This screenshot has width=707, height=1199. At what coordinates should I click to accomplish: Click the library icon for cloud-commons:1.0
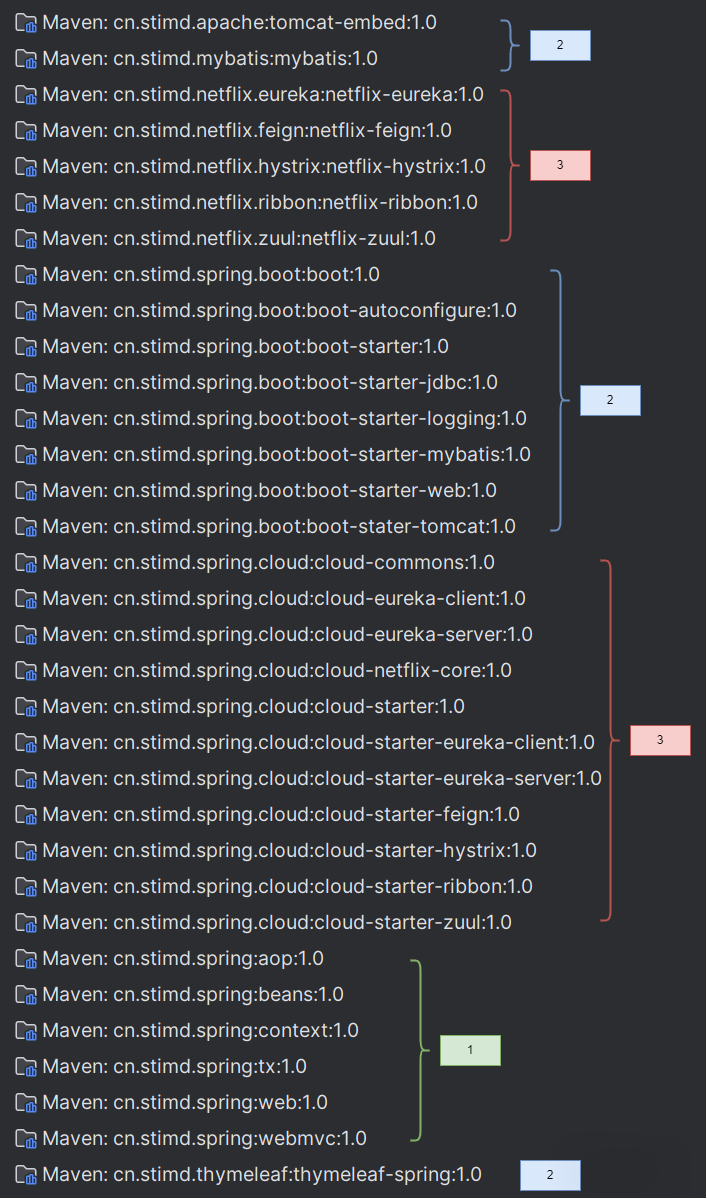[26, 563]
